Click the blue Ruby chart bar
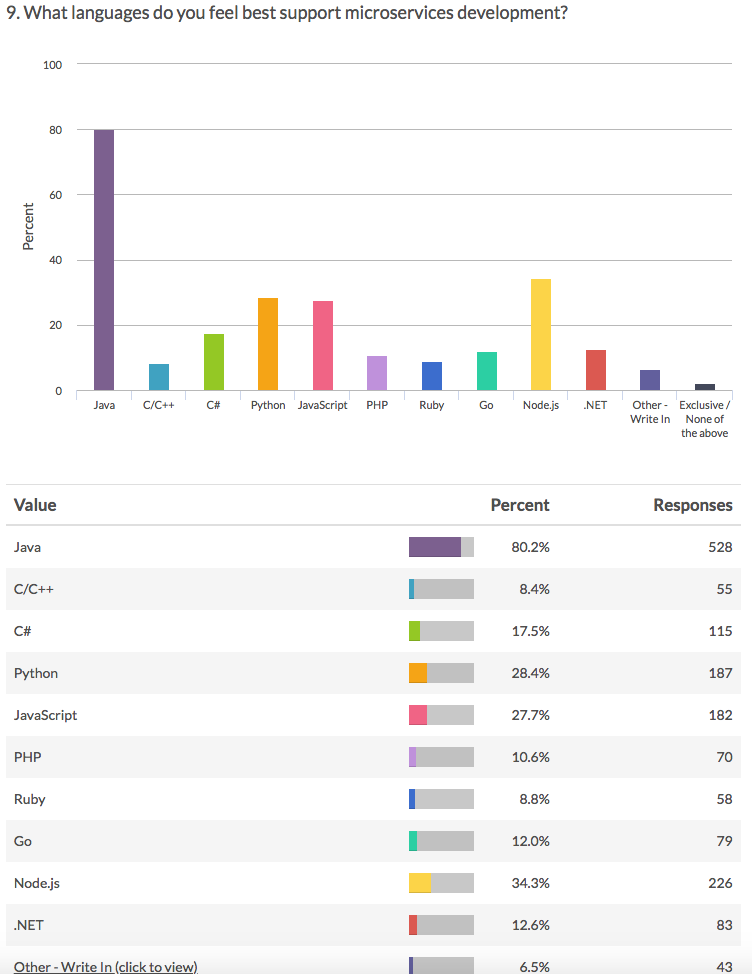Image resolution: width=752 pixels, height=974 pixels. tap(432, 376)
